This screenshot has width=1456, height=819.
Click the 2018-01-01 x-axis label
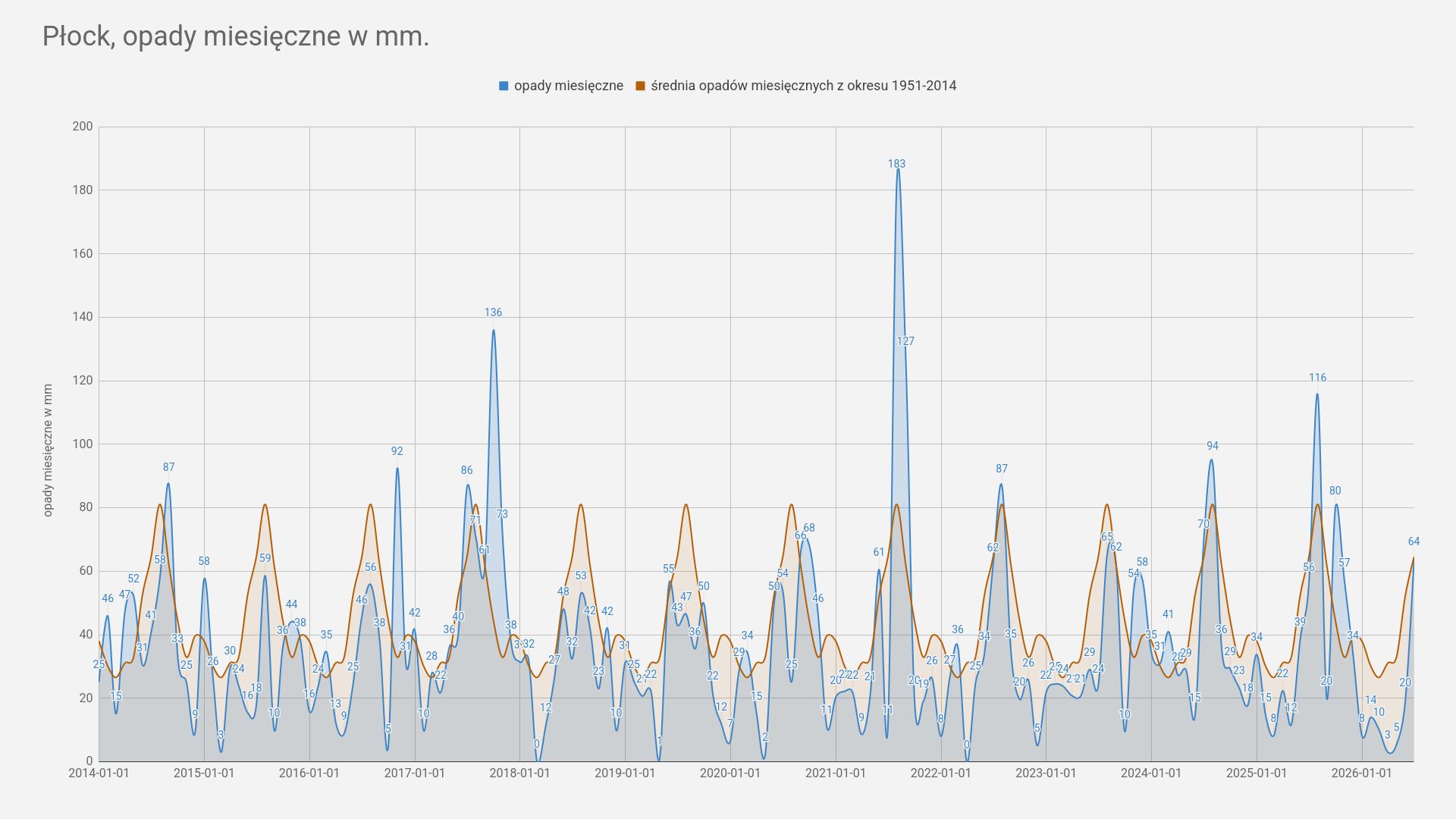(519, 773)
